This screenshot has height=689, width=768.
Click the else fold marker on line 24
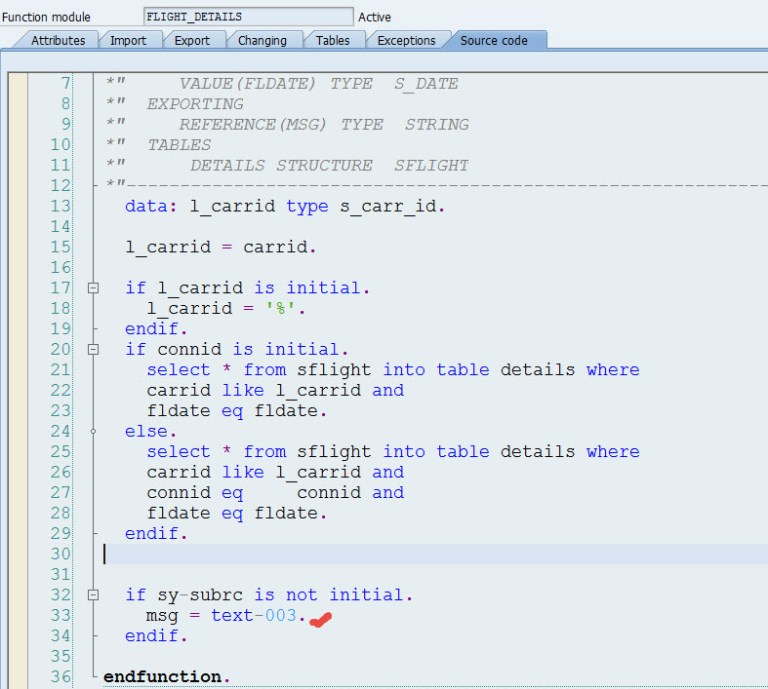click(93, 431)
